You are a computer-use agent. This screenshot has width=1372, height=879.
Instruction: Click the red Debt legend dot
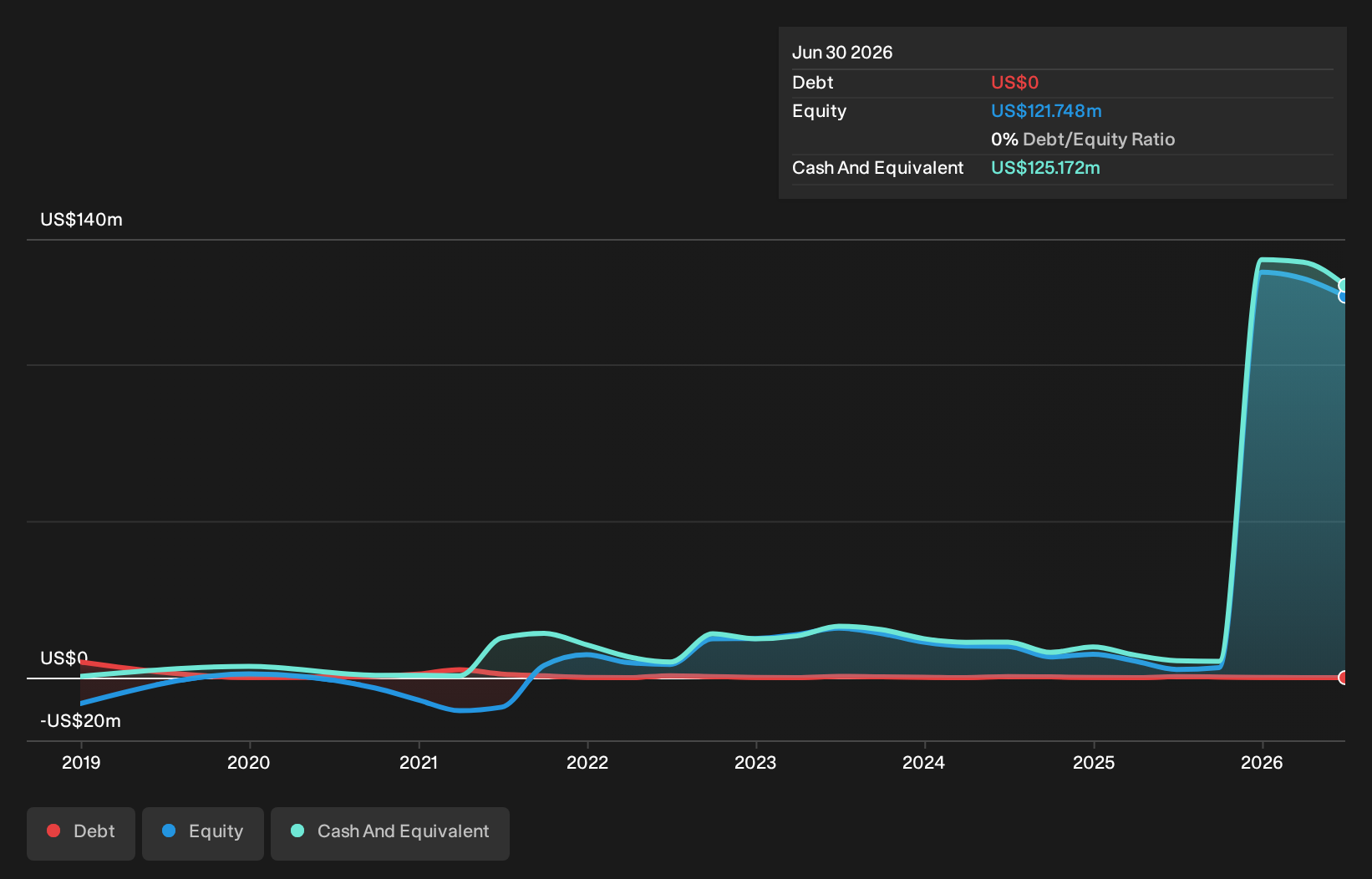(53, 831)
